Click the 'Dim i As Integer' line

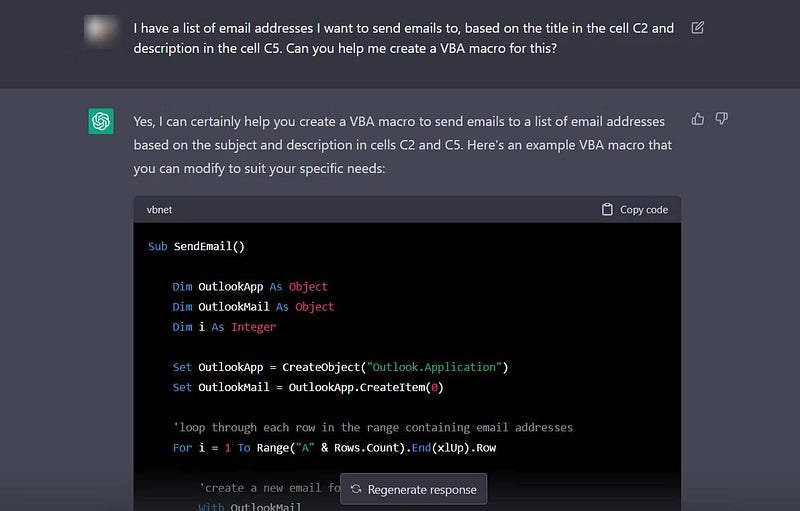224,327
